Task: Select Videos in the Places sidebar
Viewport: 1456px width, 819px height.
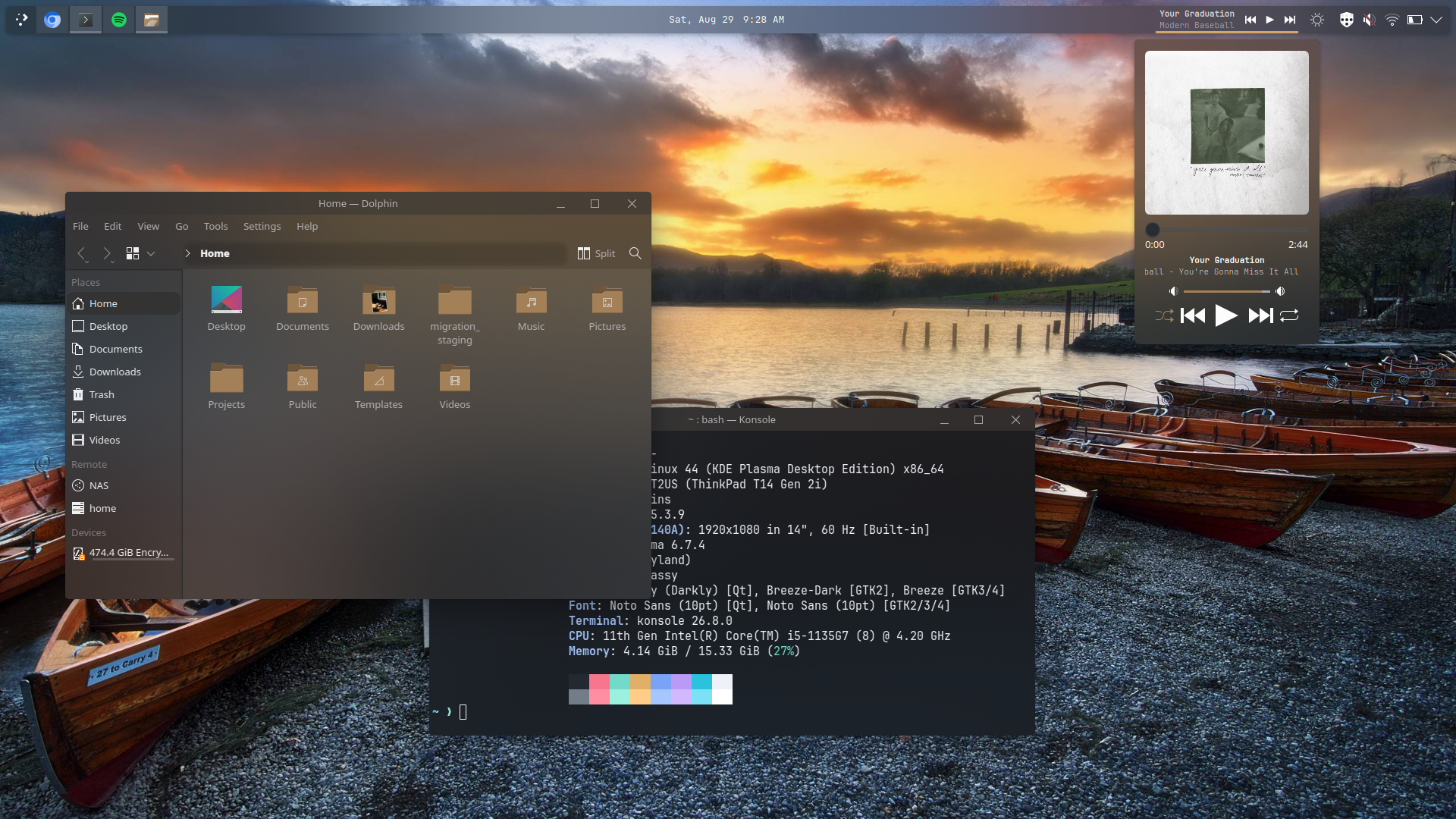Action: click(124, 440)
